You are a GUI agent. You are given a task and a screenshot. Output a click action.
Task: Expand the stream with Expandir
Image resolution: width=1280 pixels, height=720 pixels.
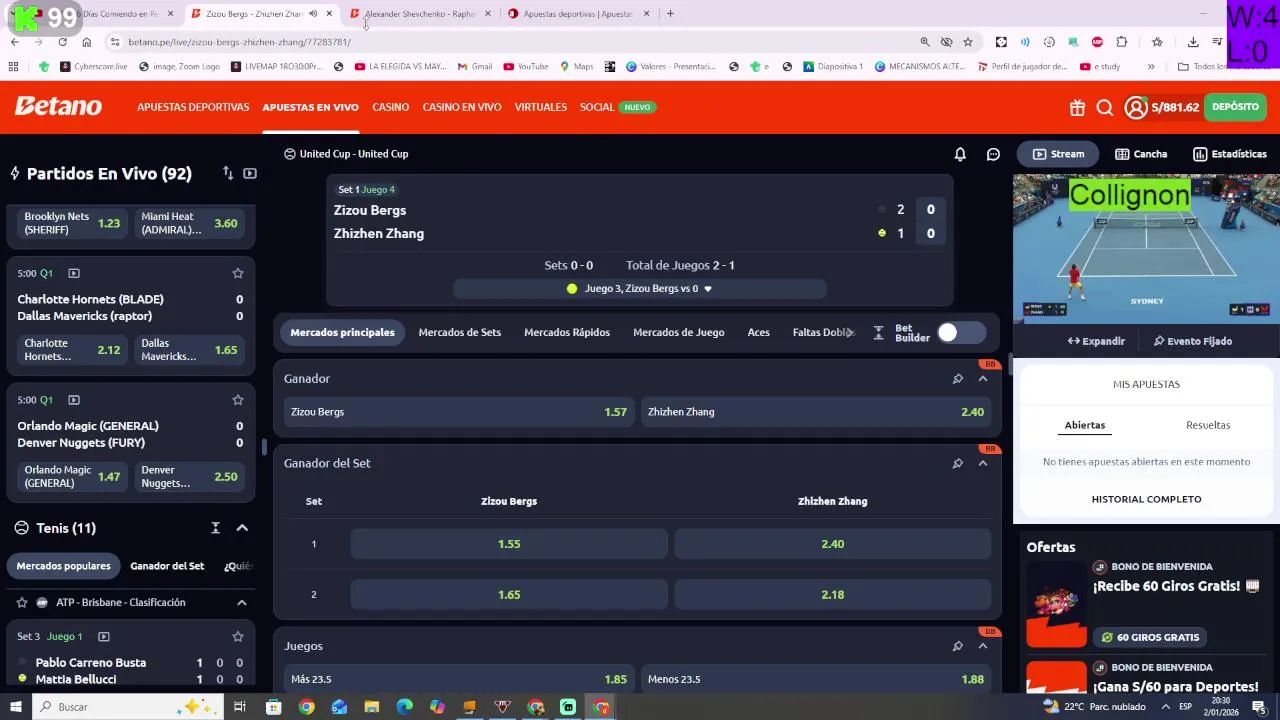[x=1096, y=341]
